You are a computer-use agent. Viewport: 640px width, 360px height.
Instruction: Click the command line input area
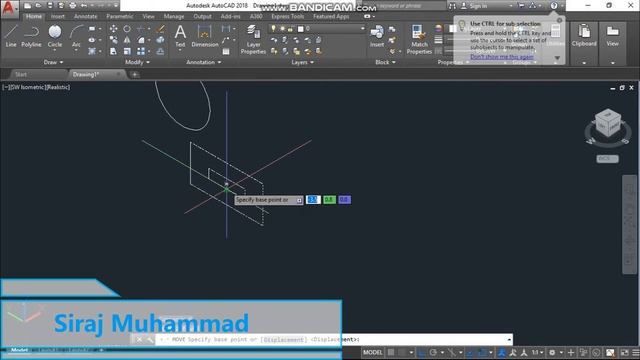pos(334,339)
